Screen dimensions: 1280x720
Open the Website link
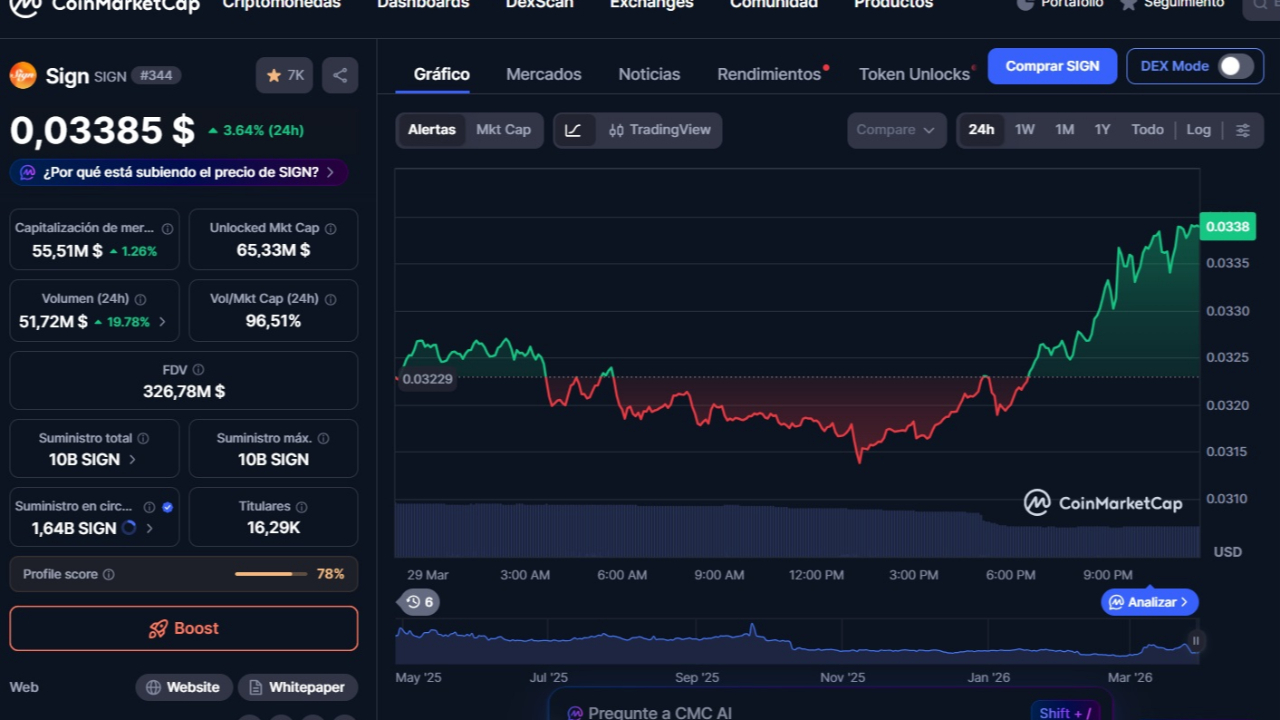click(x=184, y=687)
